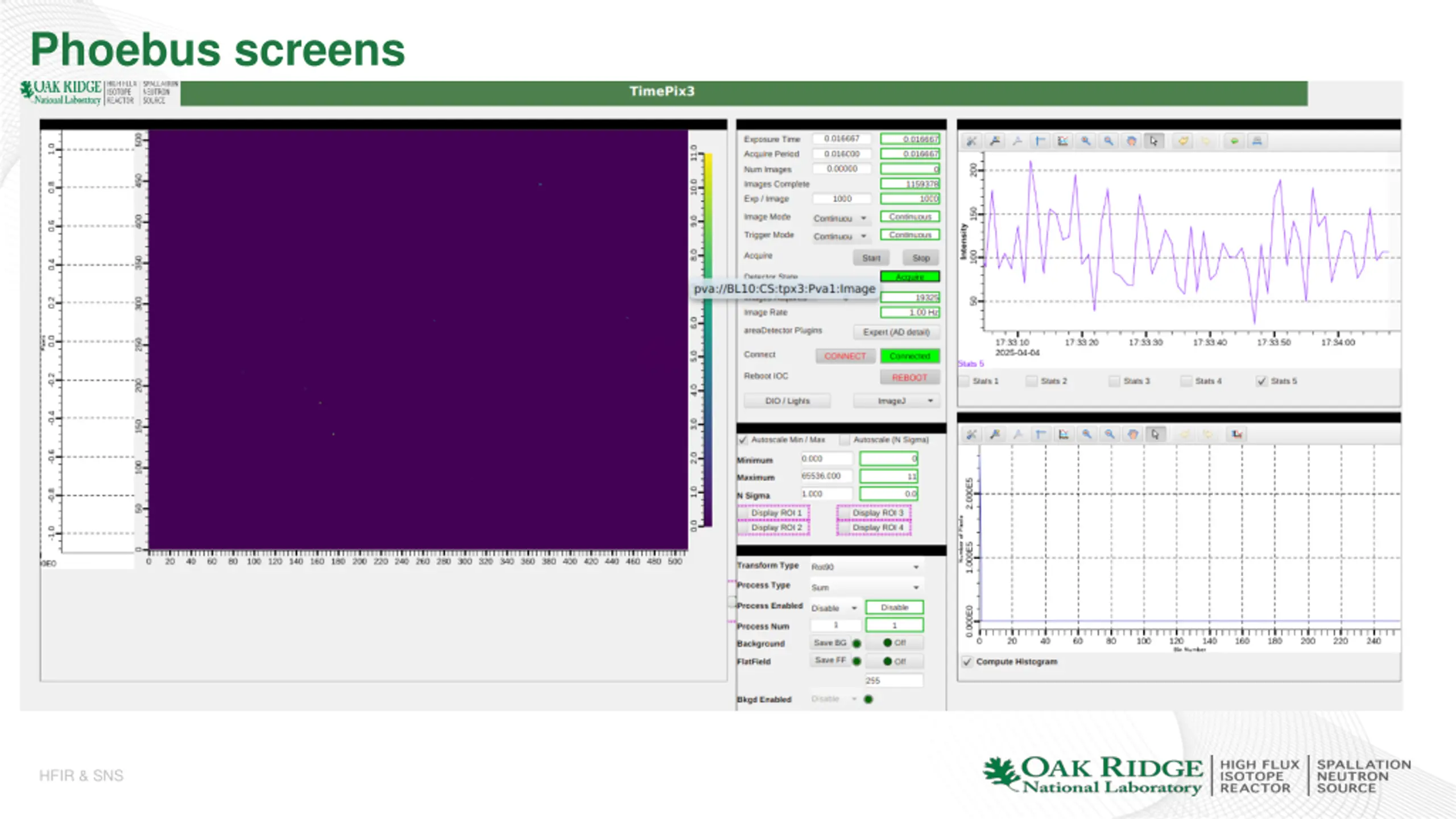Open Process Enabled dropdown

pyautogui.click(x=834, y=609)
